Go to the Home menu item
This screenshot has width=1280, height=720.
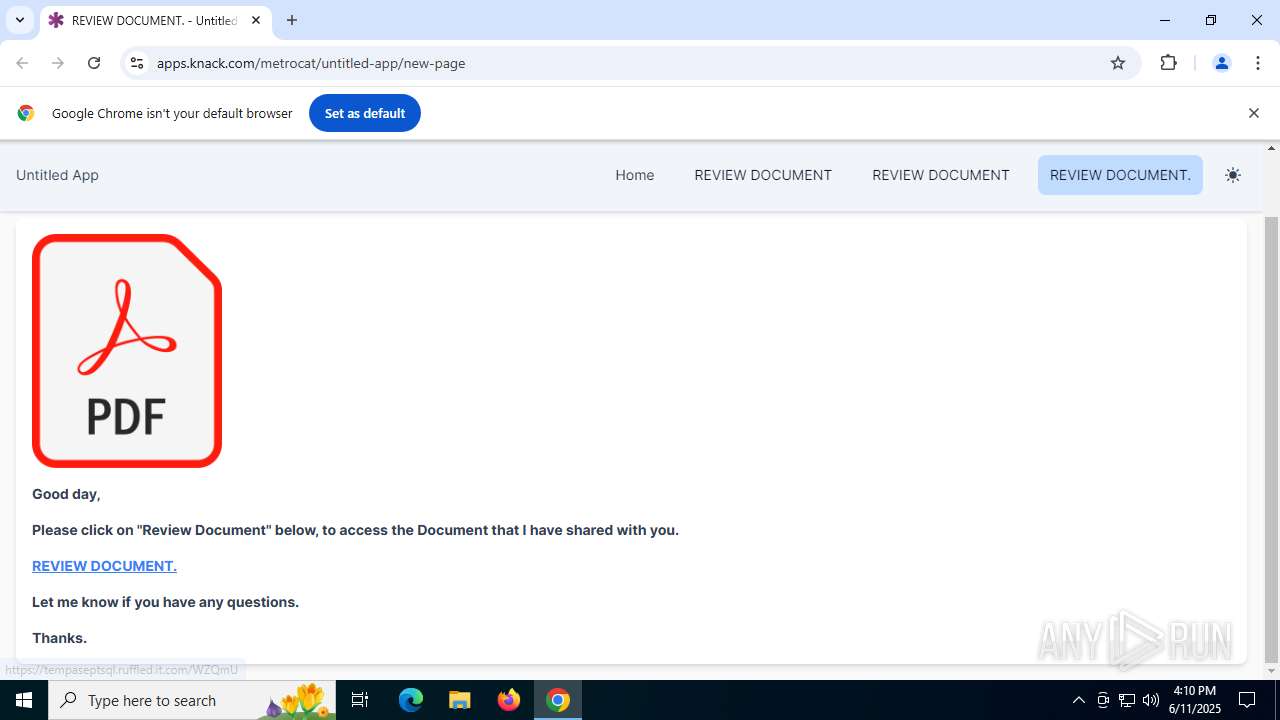point(635,175)
